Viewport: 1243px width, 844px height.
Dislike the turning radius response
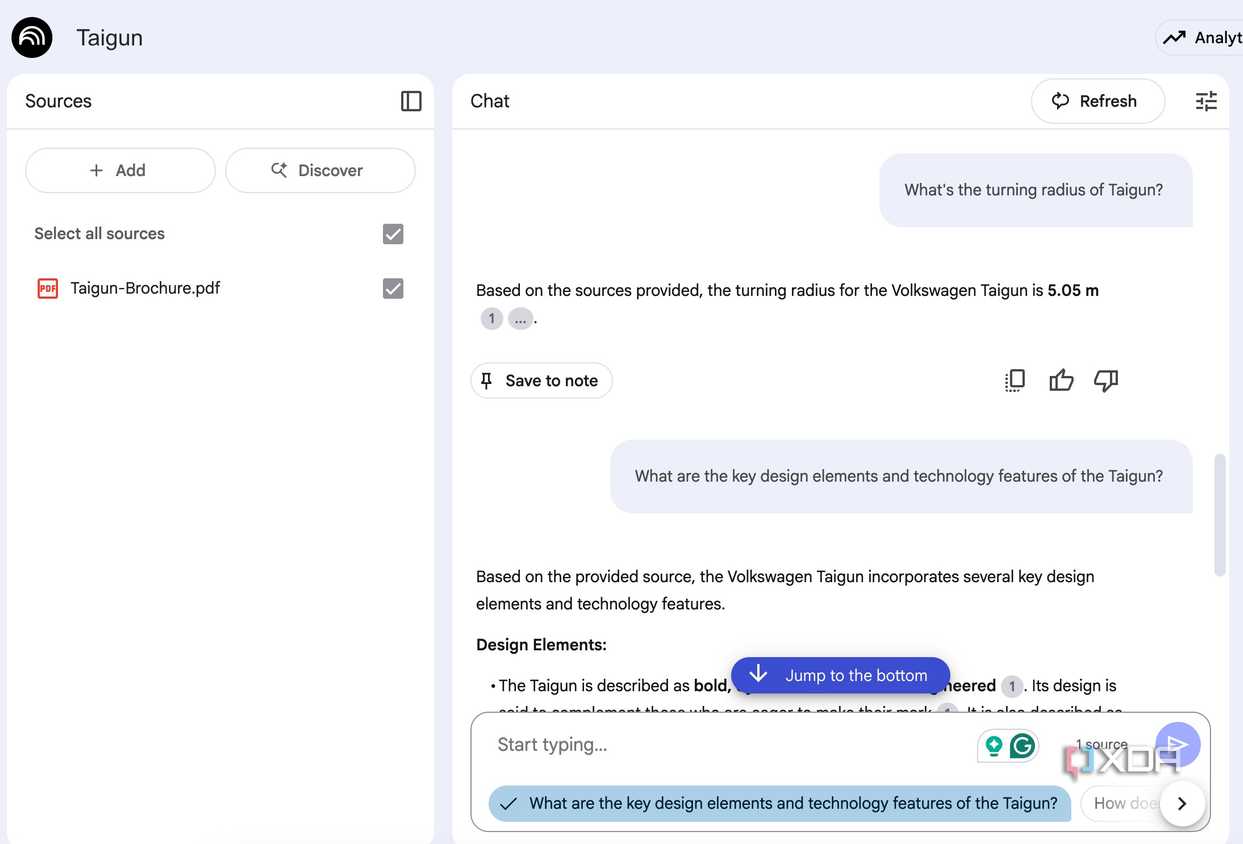[1106, 380]
